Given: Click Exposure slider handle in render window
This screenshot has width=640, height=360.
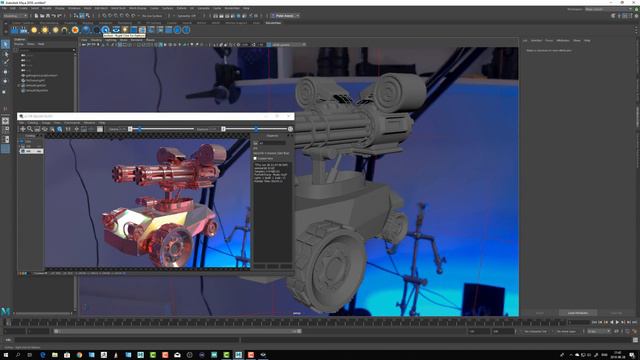Looking at the screenshot, I should click(x=256, y=129).
